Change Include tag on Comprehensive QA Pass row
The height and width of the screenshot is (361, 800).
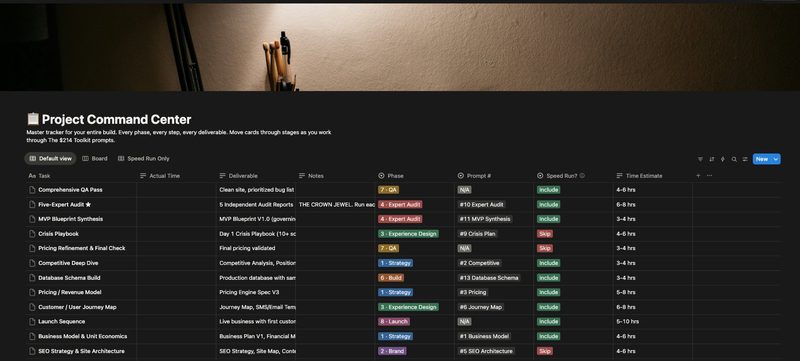[548, 190]
